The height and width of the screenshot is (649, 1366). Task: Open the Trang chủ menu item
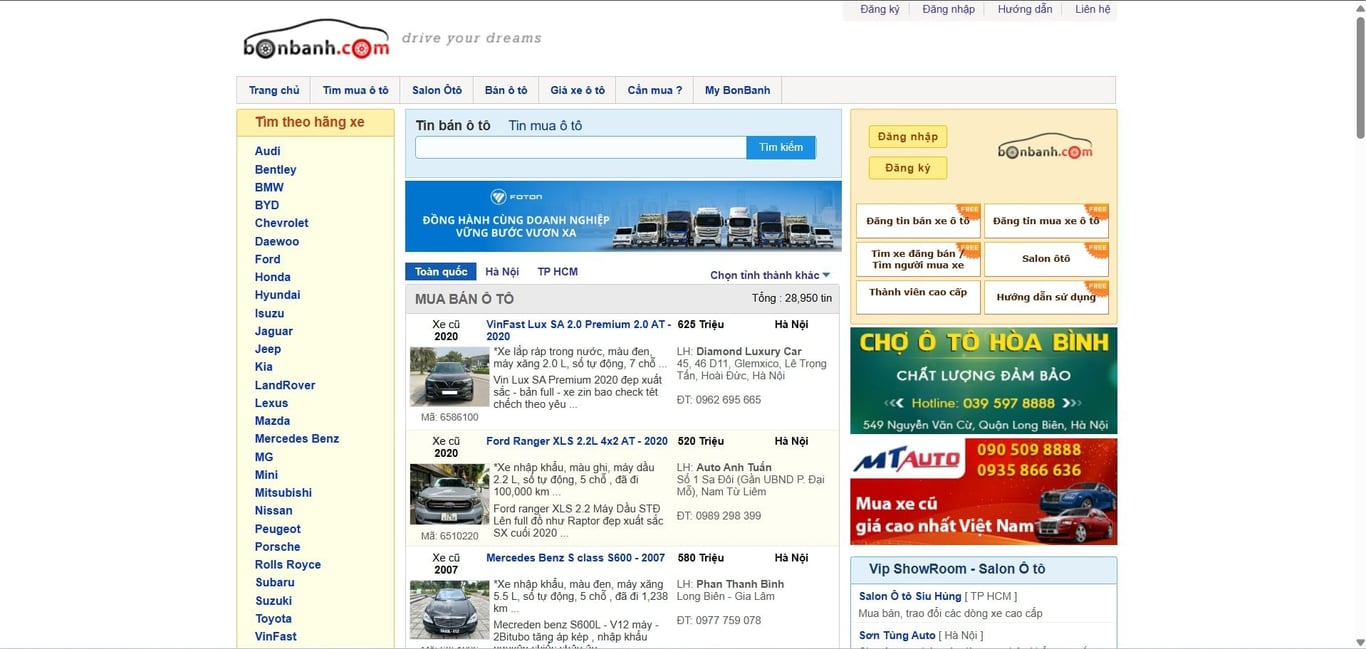[x=274, y=90]
